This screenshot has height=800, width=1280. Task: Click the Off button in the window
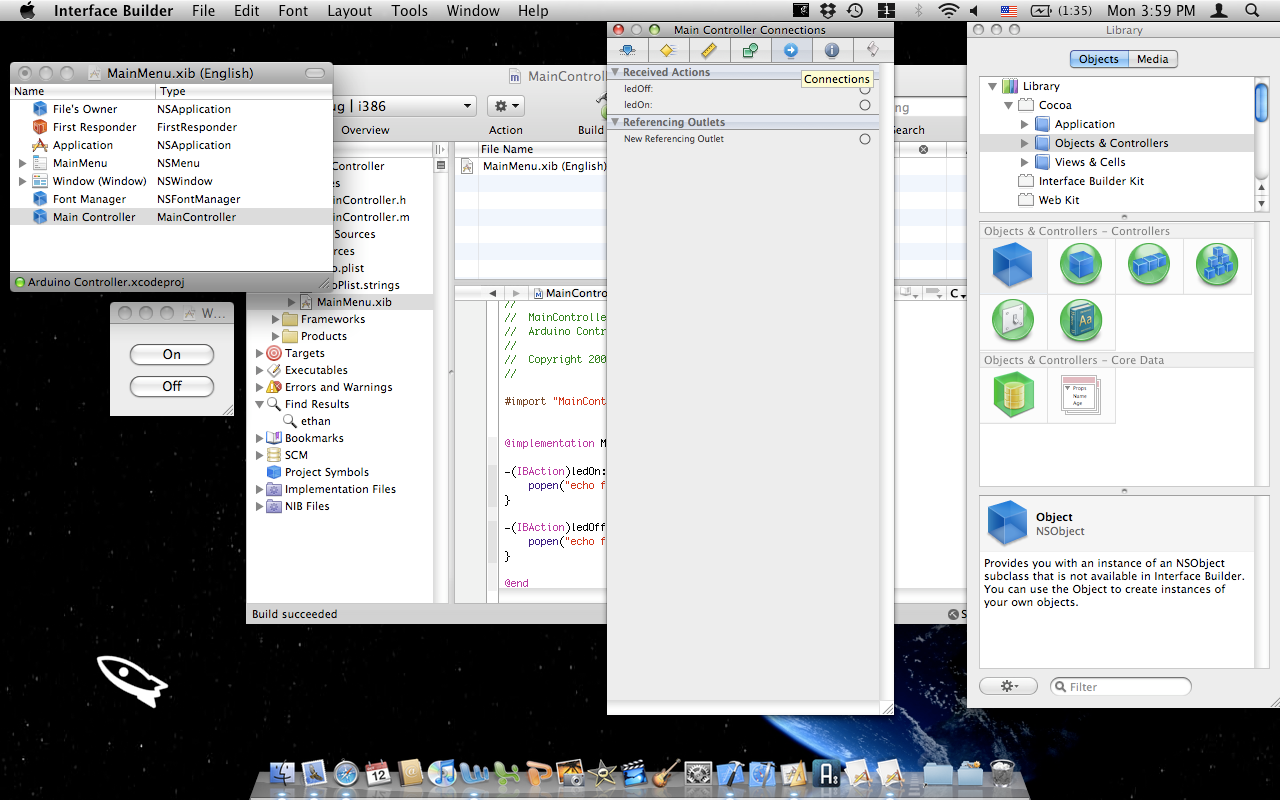pyautogui.click(x=172, y=386)
